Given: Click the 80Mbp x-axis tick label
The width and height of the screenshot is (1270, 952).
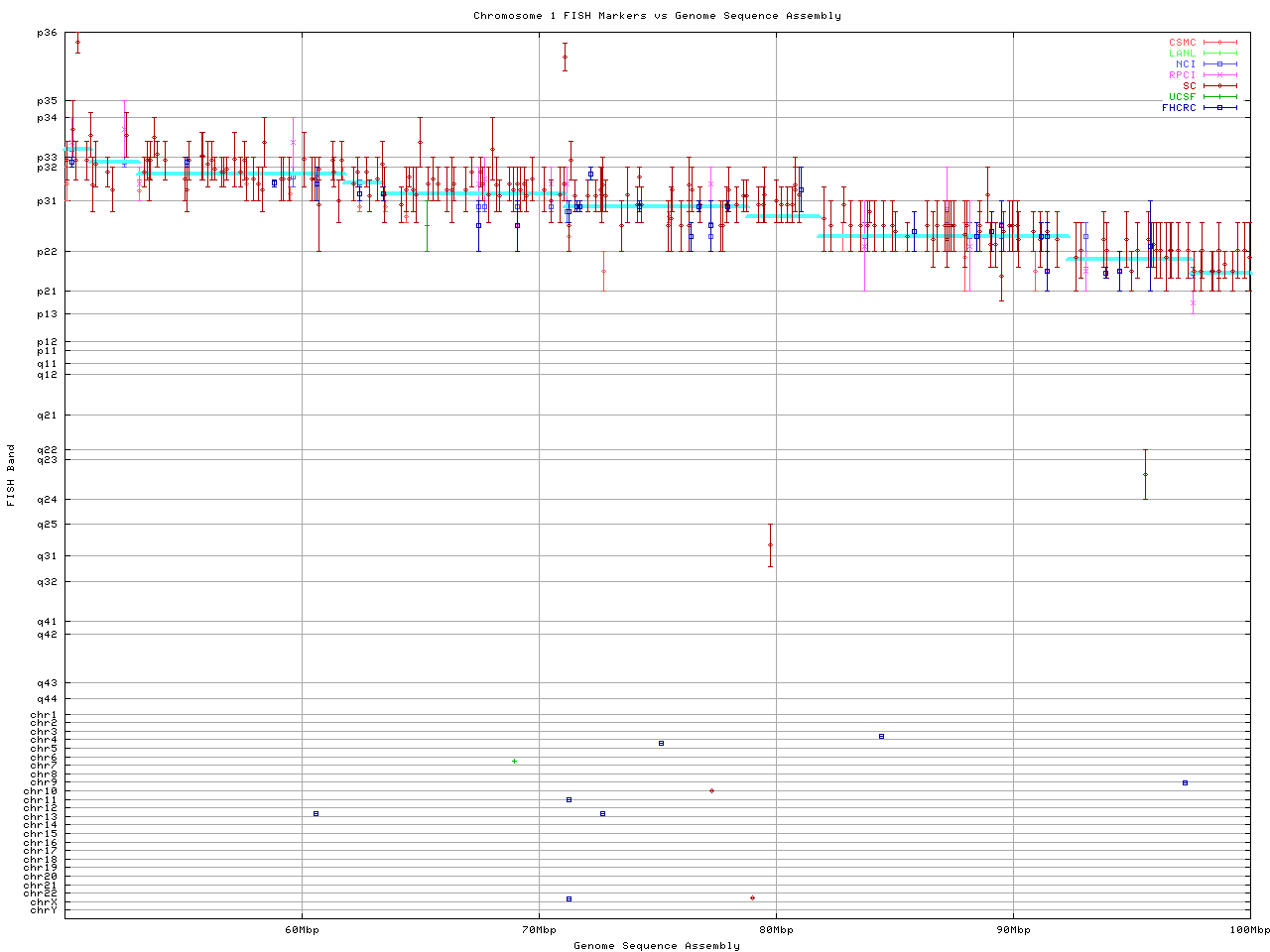Looking at the screenshot, I should [x=776, y=929].
